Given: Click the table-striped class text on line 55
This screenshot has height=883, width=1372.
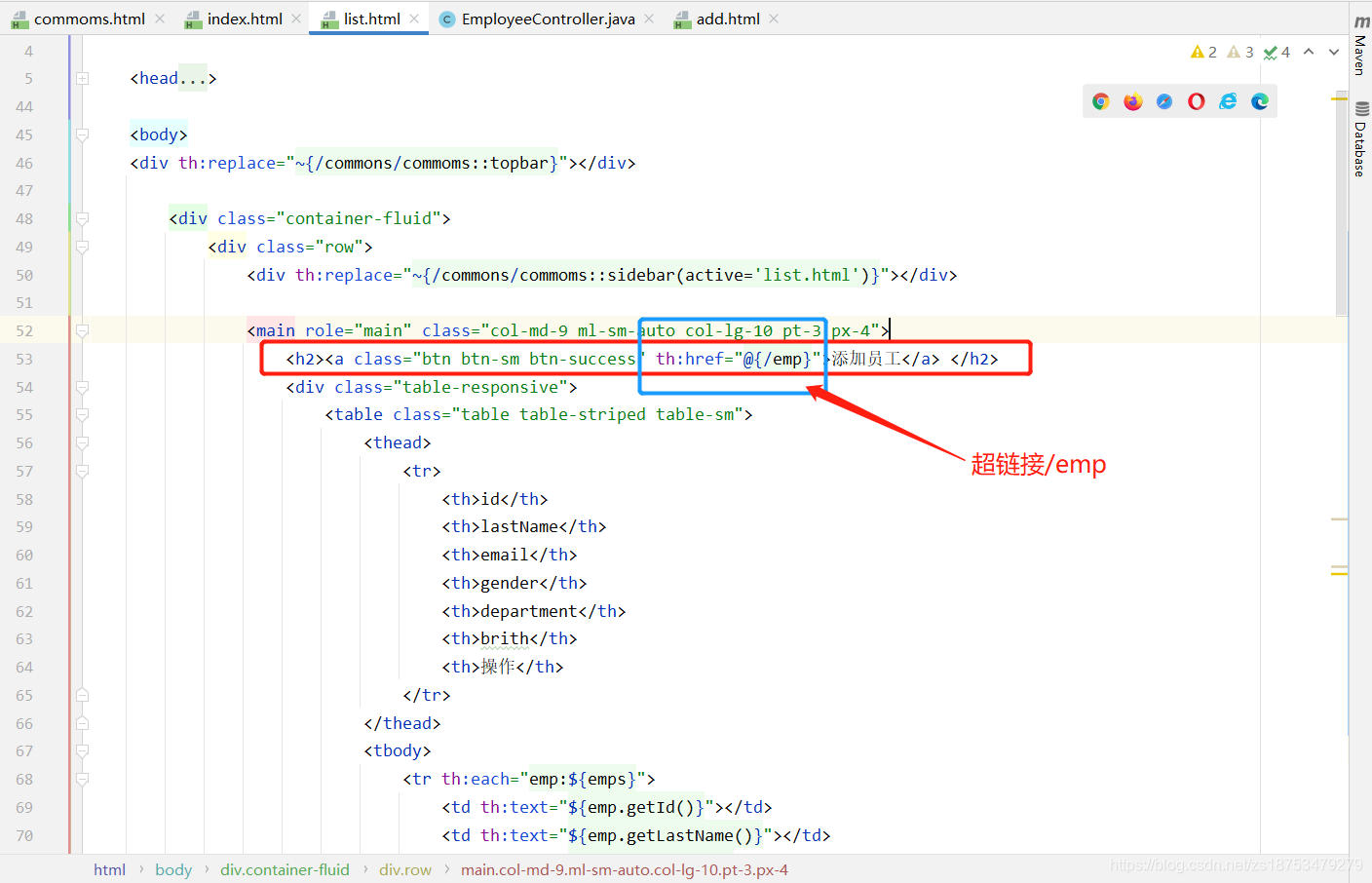Looking at the screenshot, I should [x=583, y=414].
